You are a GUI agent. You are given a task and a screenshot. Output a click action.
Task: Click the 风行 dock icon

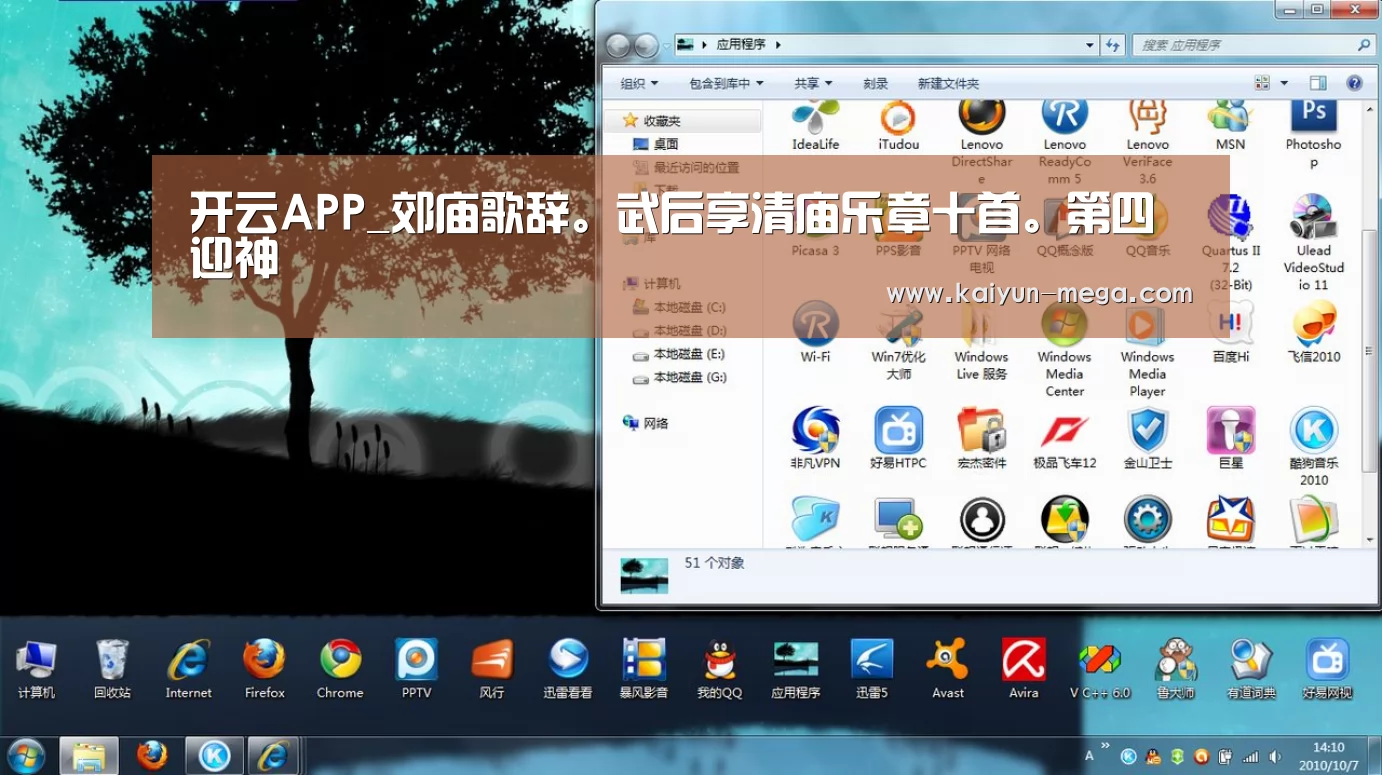point(492,668)
